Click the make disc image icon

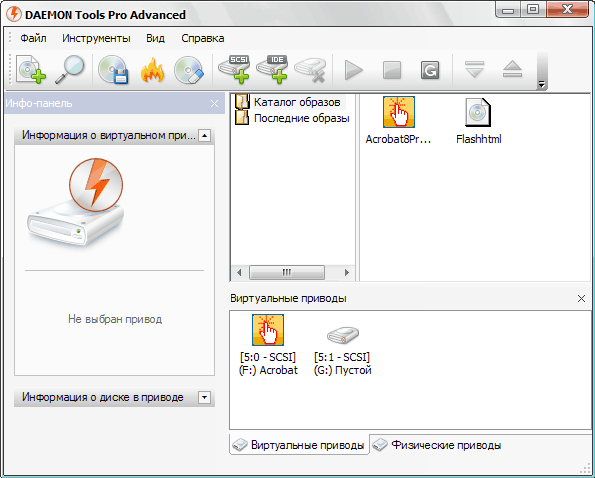point(113,70)
